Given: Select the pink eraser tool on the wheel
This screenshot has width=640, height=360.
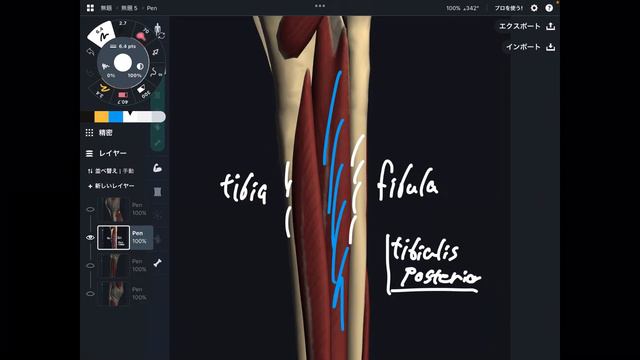Looking at the screenshot, I should [x=141, y=36].
